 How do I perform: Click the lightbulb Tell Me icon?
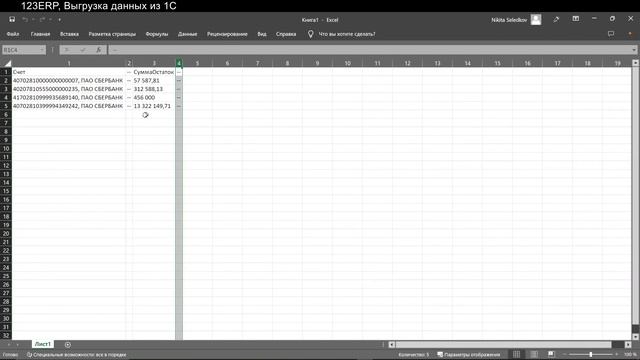[311, 34]
